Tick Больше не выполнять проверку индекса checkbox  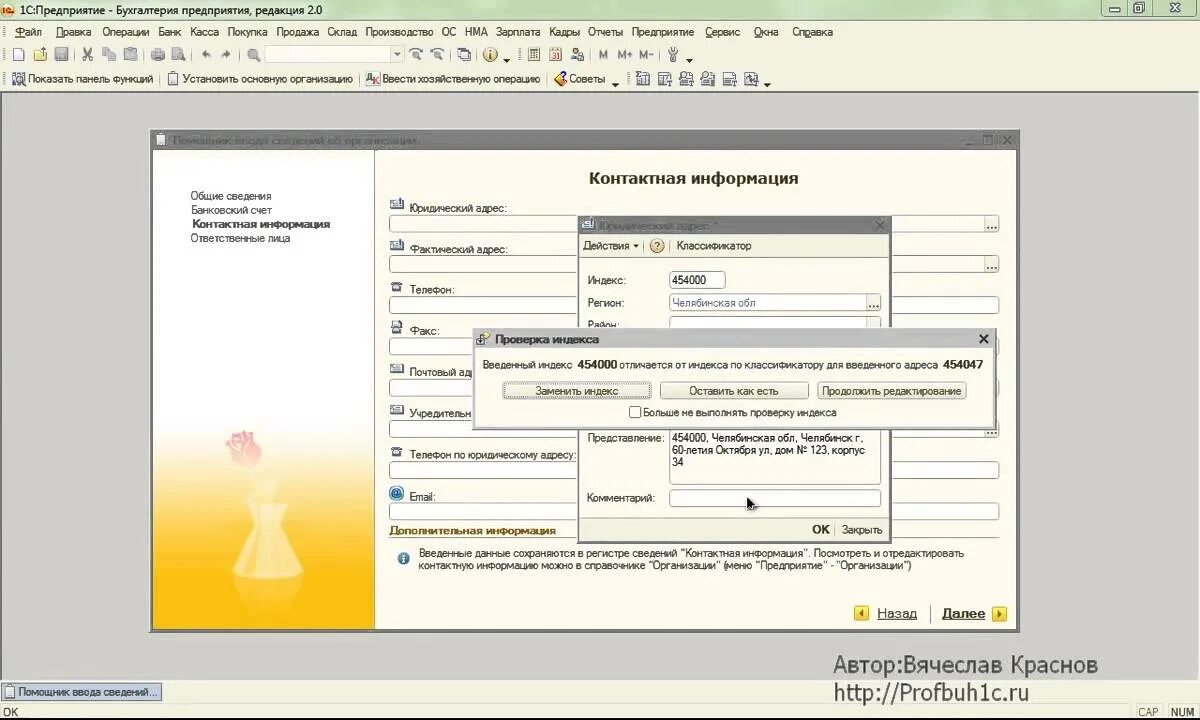(x=635, y=412)
